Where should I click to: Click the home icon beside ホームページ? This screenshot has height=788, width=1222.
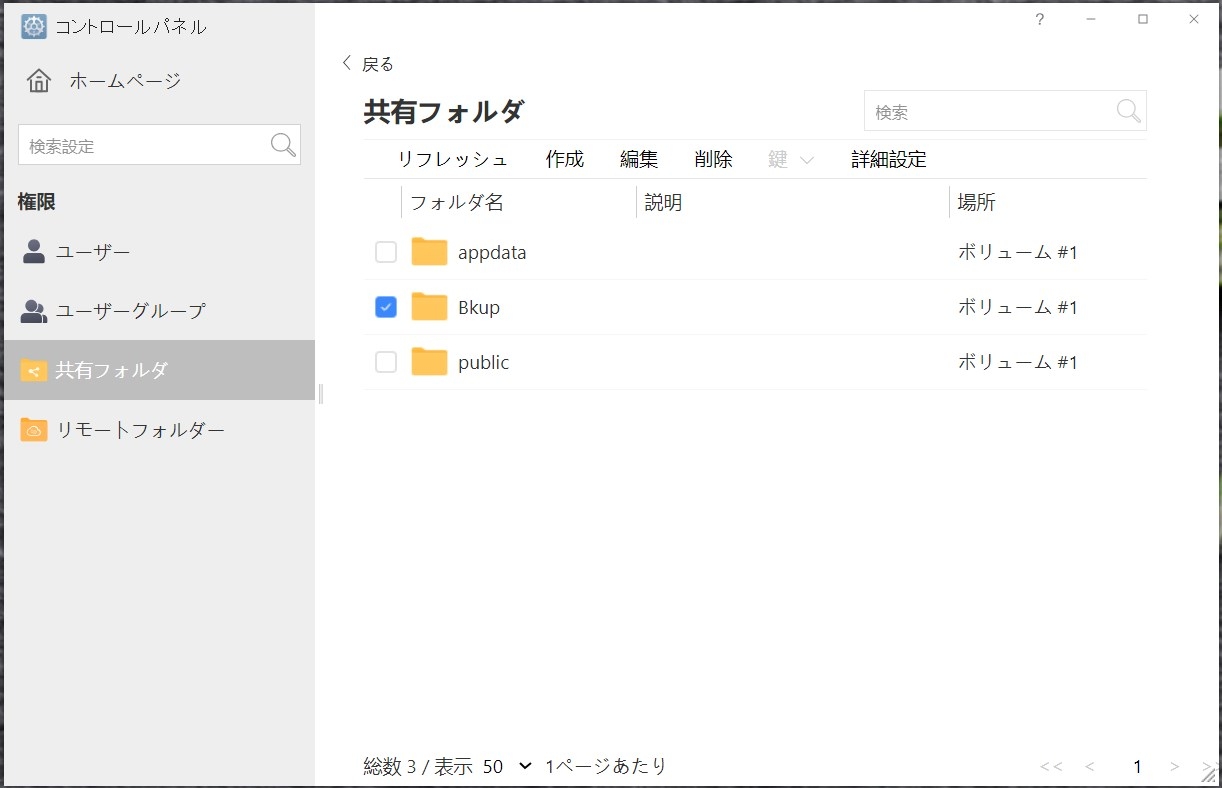tap(39, 81)
